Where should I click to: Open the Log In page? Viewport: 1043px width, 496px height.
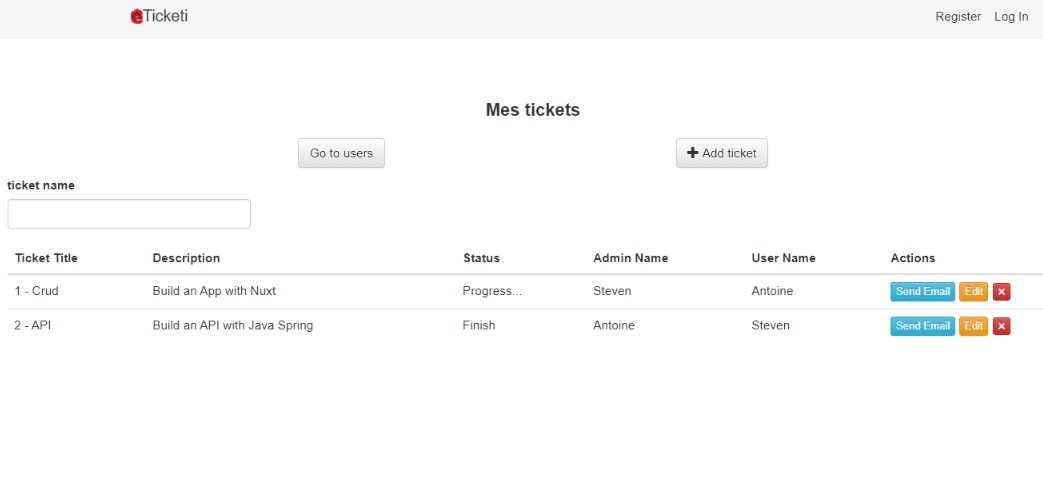(x=1011, y=17)
